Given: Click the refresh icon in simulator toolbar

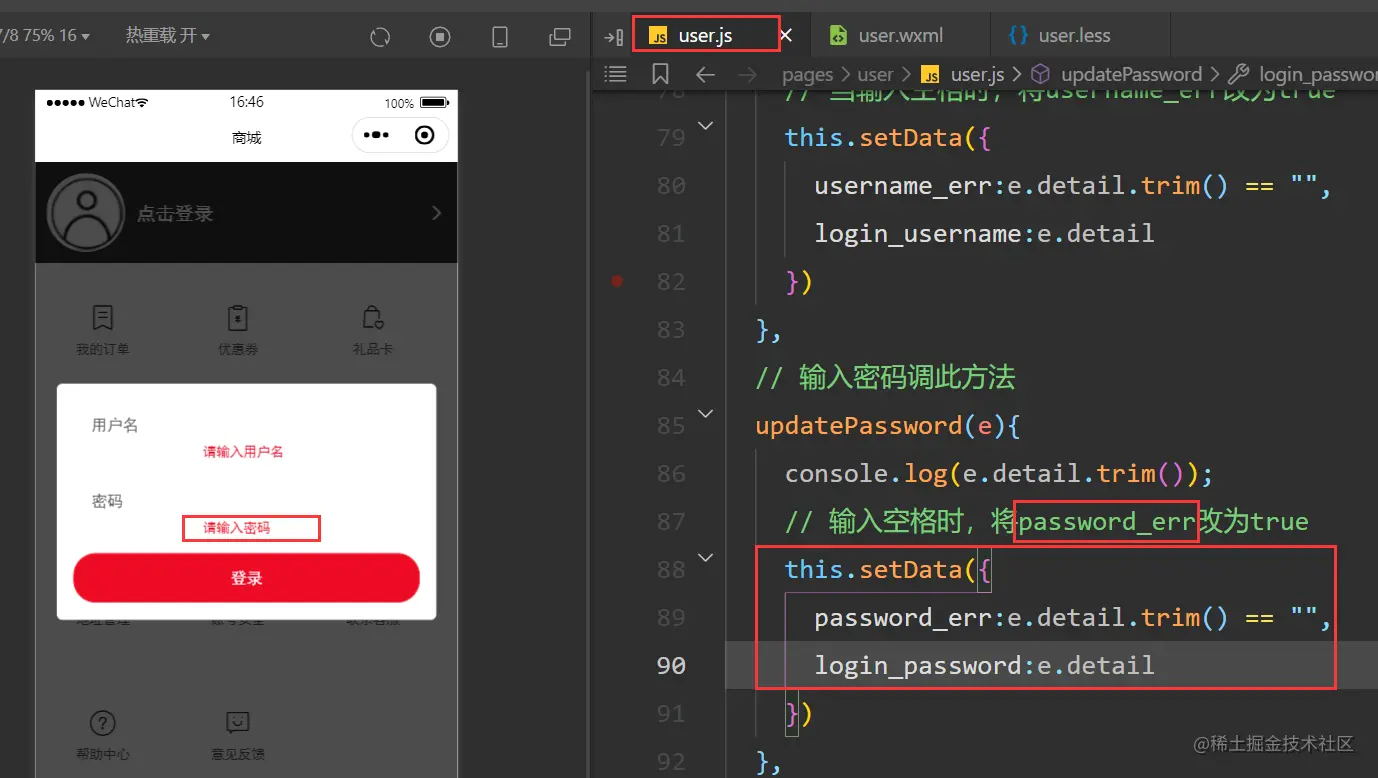Looking at the screenshot, I should pos(380,37).
